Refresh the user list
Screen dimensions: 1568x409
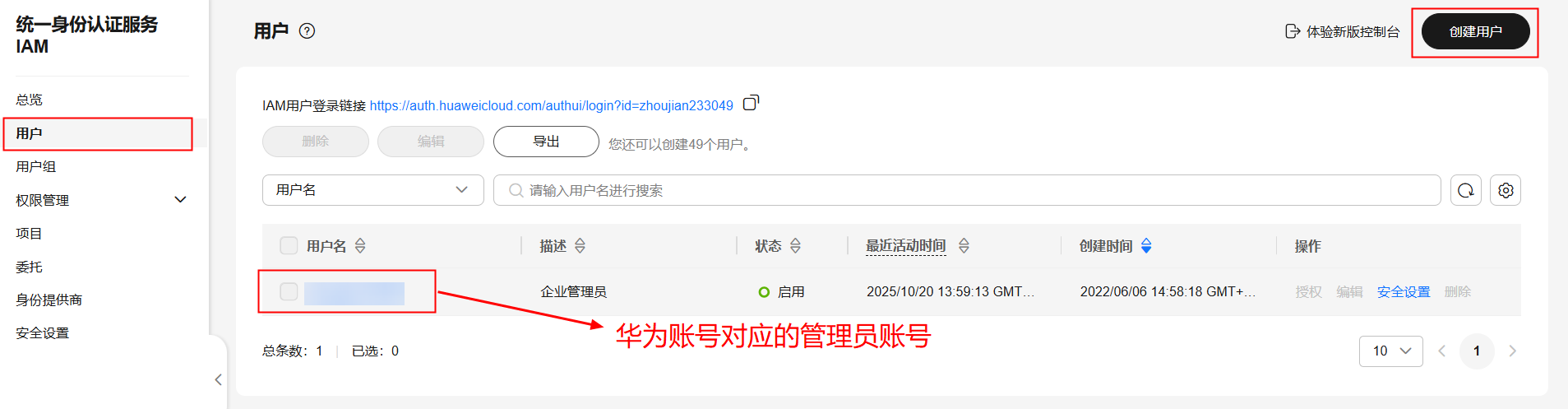1466,190
